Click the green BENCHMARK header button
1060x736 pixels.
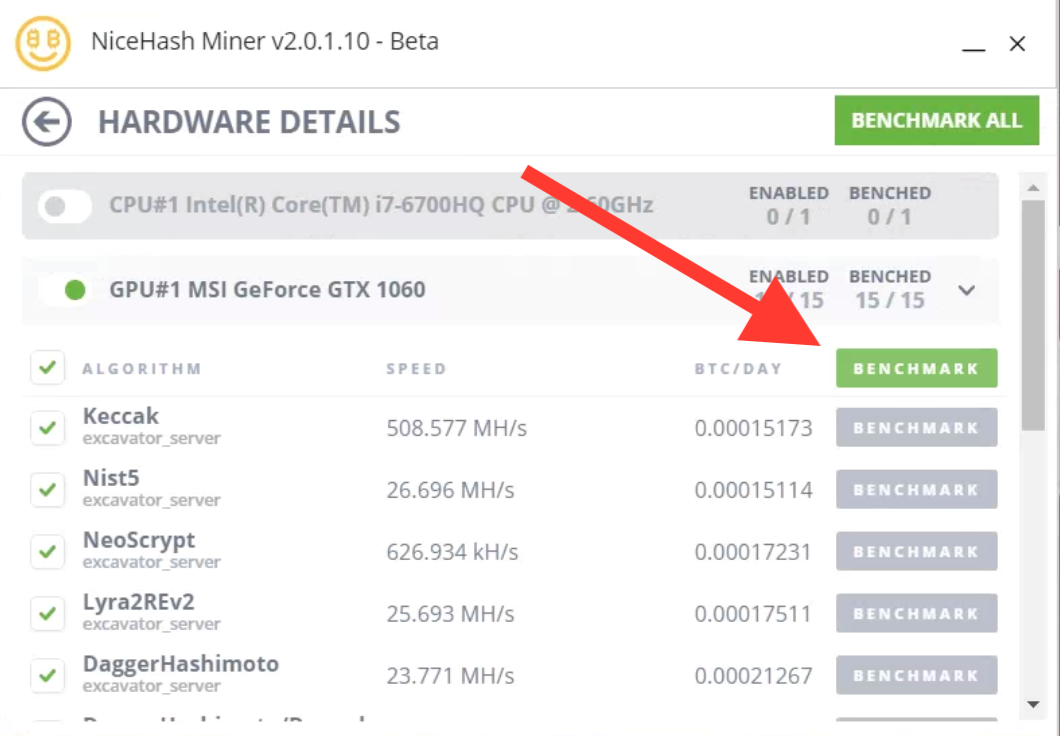click(x=917, y=368)
